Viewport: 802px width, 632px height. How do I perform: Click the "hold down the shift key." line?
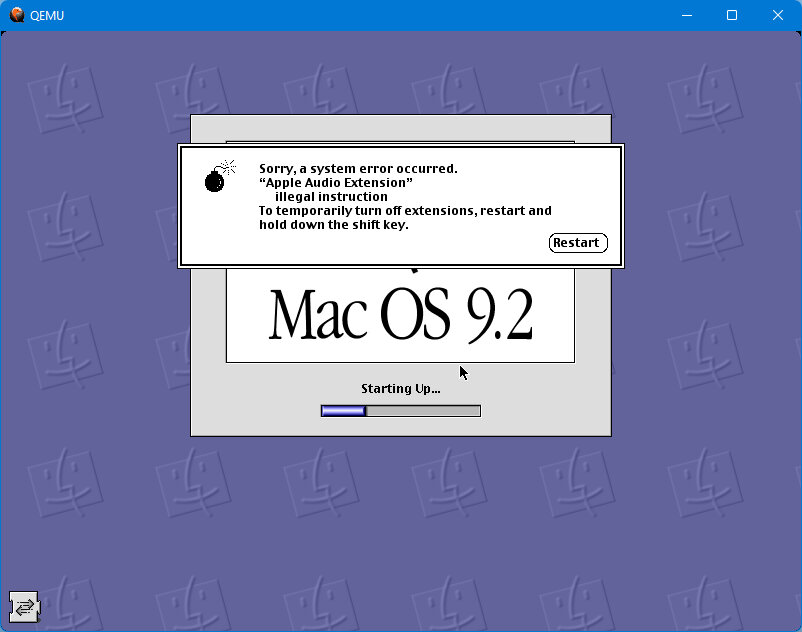click(x=334, y=225)
